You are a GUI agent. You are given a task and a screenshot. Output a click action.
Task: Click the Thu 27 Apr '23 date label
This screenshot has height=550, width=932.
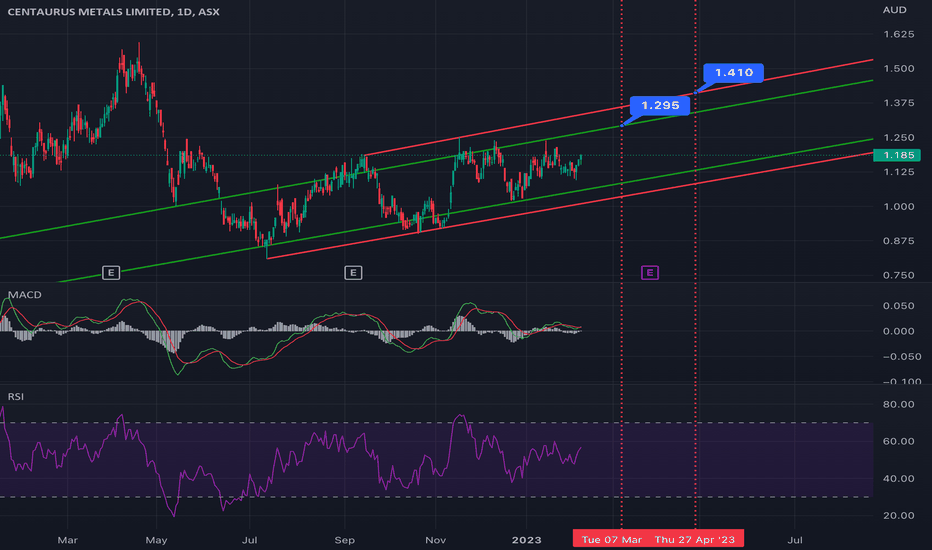pos(695,539)
